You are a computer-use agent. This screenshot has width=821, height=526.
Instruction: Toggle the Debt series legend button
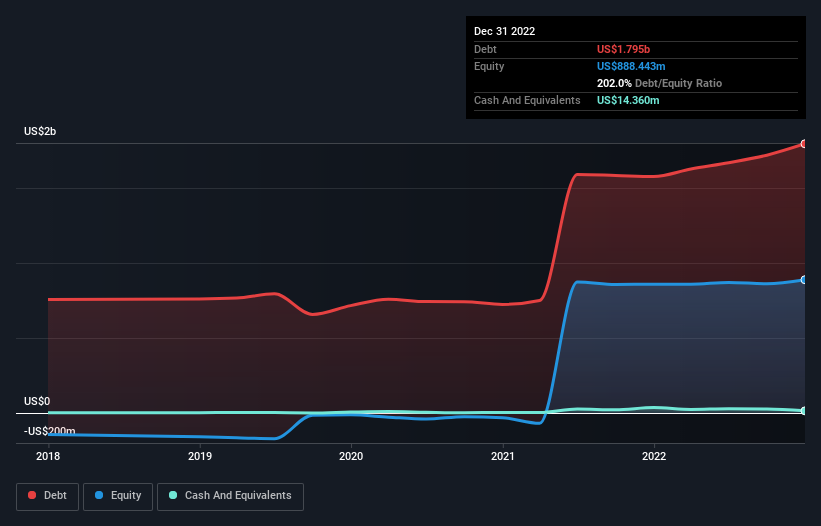(48, 496)
